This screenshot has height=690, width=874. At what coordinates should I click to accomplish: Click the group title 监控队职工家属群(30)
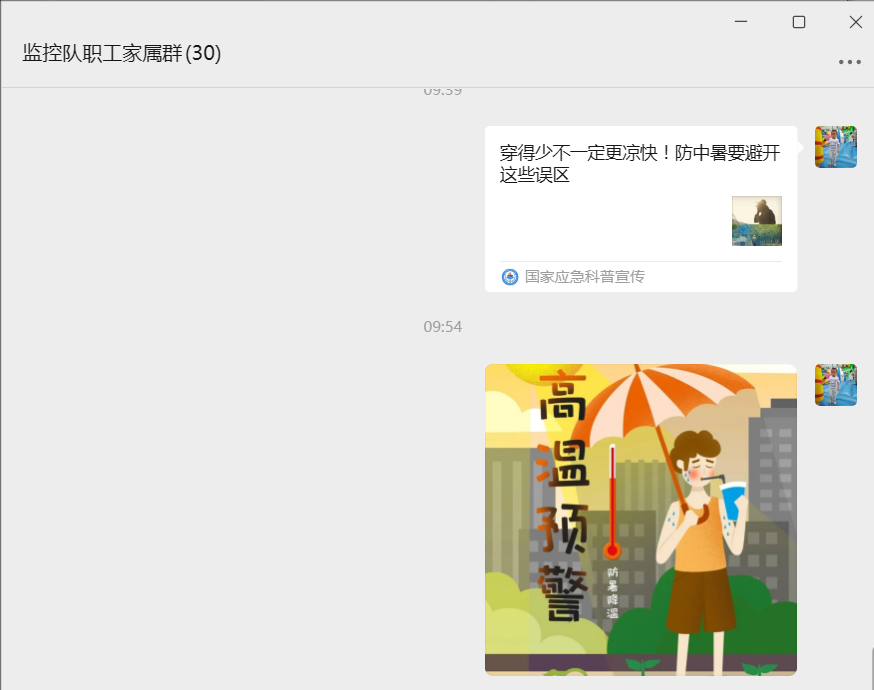click(x=120, y=54)
